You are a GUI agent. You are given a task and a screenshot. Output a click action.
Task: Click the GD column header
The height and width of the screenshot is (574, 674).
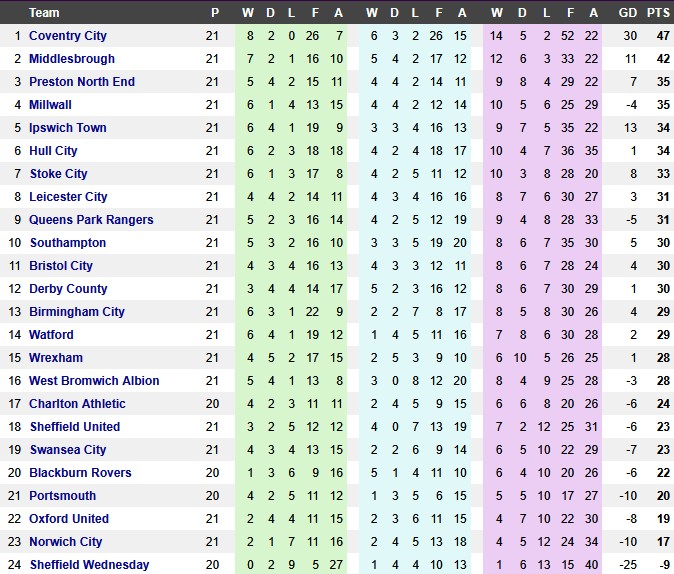coord(628,13)
